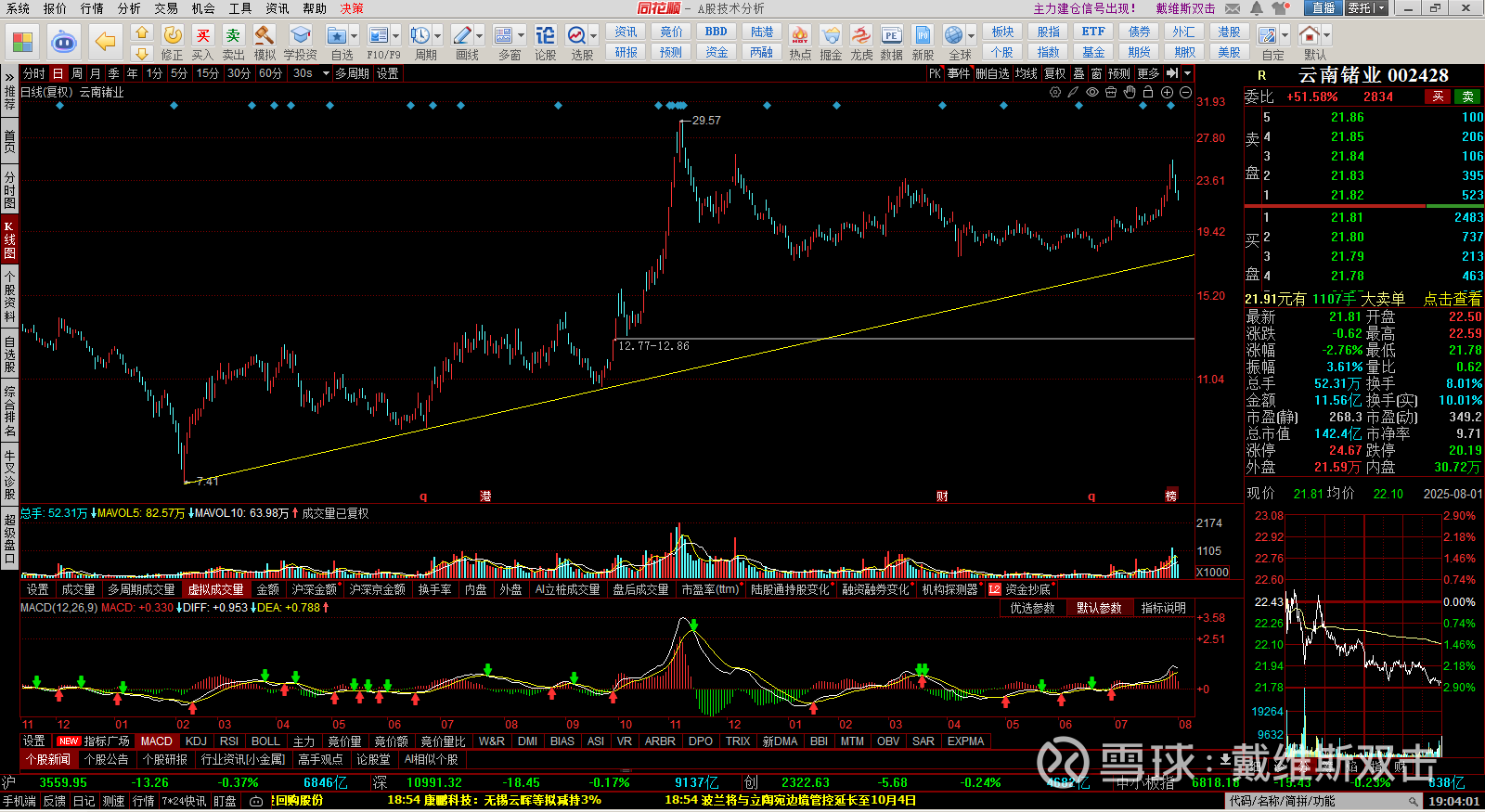Toggle the eye visibility icon above chart
Image resolution: width=1485 pixels, height=812 pixels.
1092,92
